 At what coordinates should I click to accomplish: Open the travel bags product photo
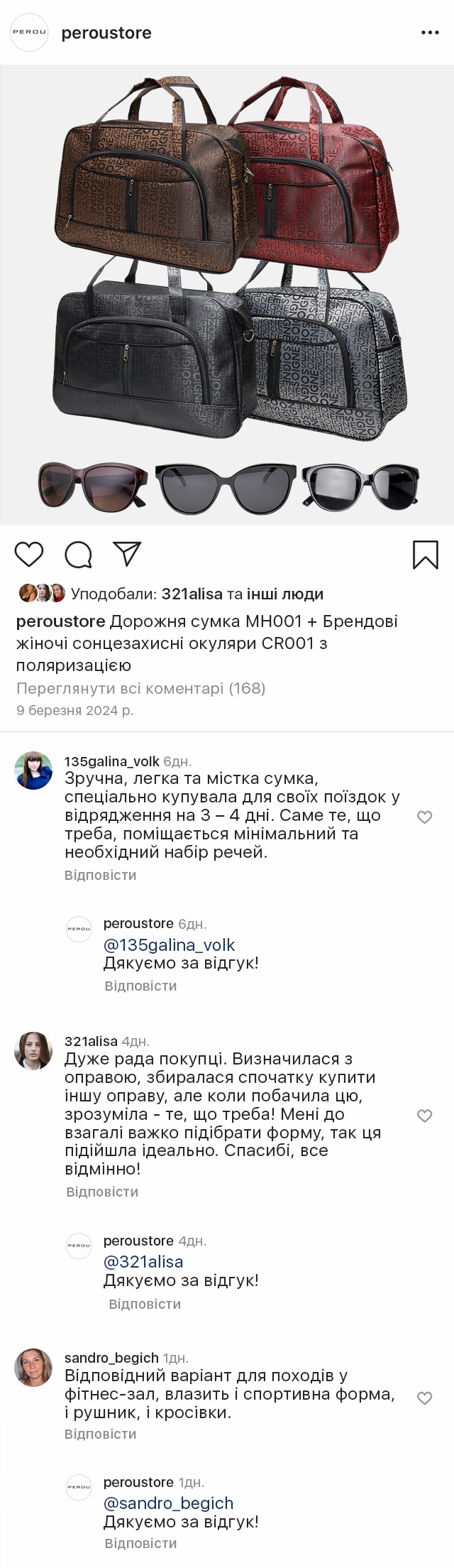coord(227,263)
